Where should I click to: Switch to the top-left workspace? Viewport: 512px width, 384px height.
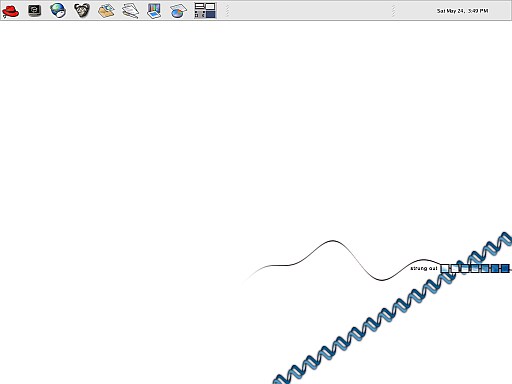point(199,7)
